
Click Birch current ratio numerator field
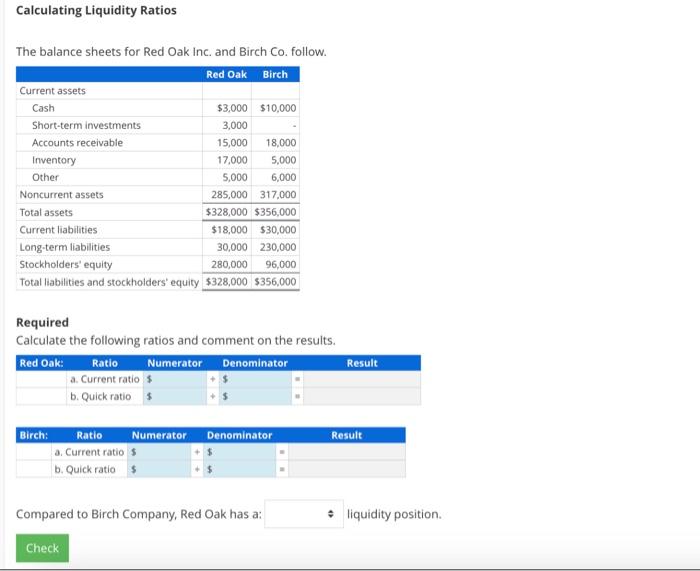click(x=159, y=452)
